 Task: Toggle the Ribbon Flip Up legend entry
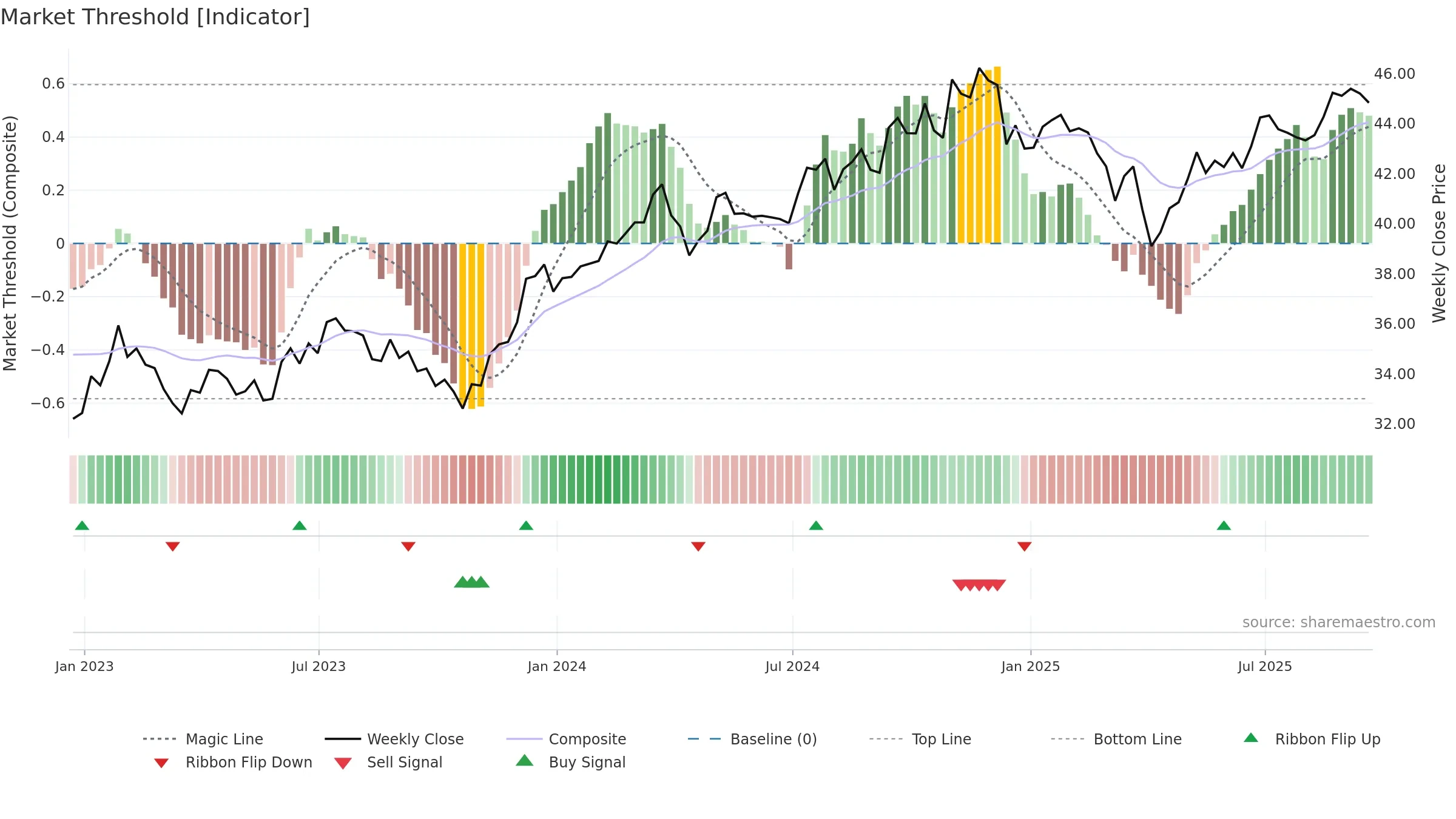1312,739
